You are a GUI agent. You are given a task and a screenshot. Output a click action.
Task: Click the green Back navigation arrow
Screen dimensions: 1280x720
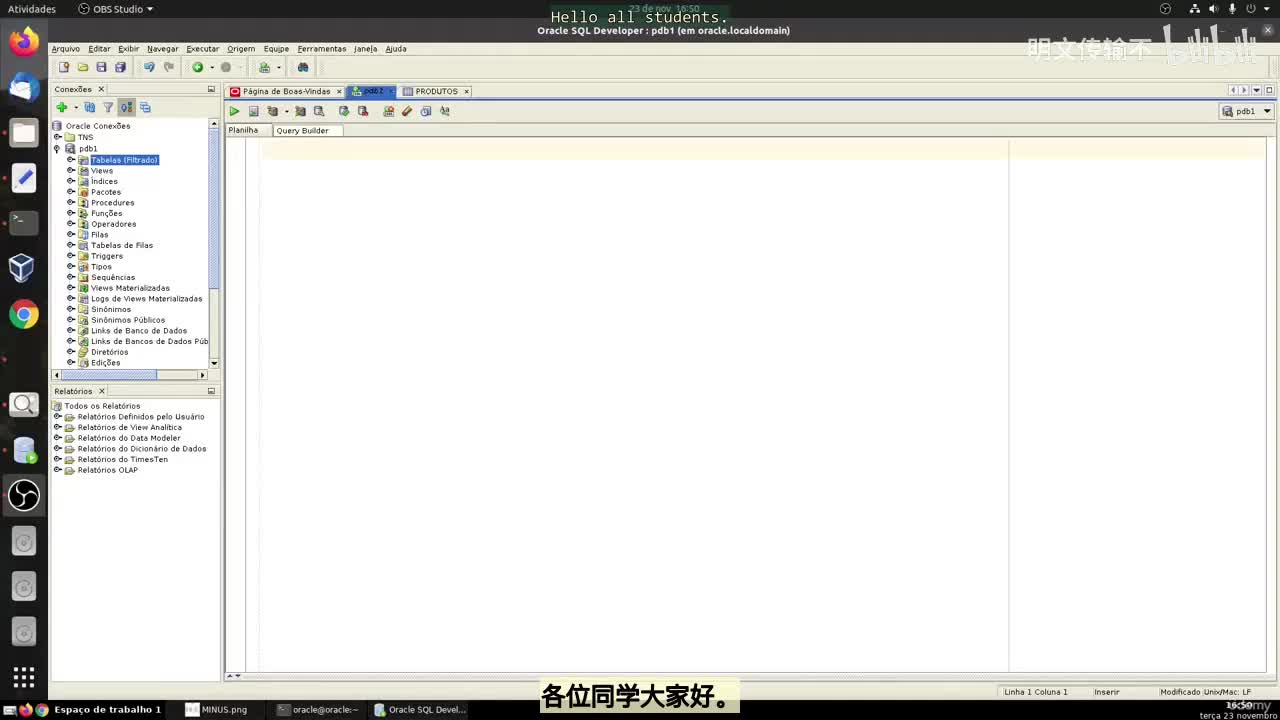coord(197,67)
